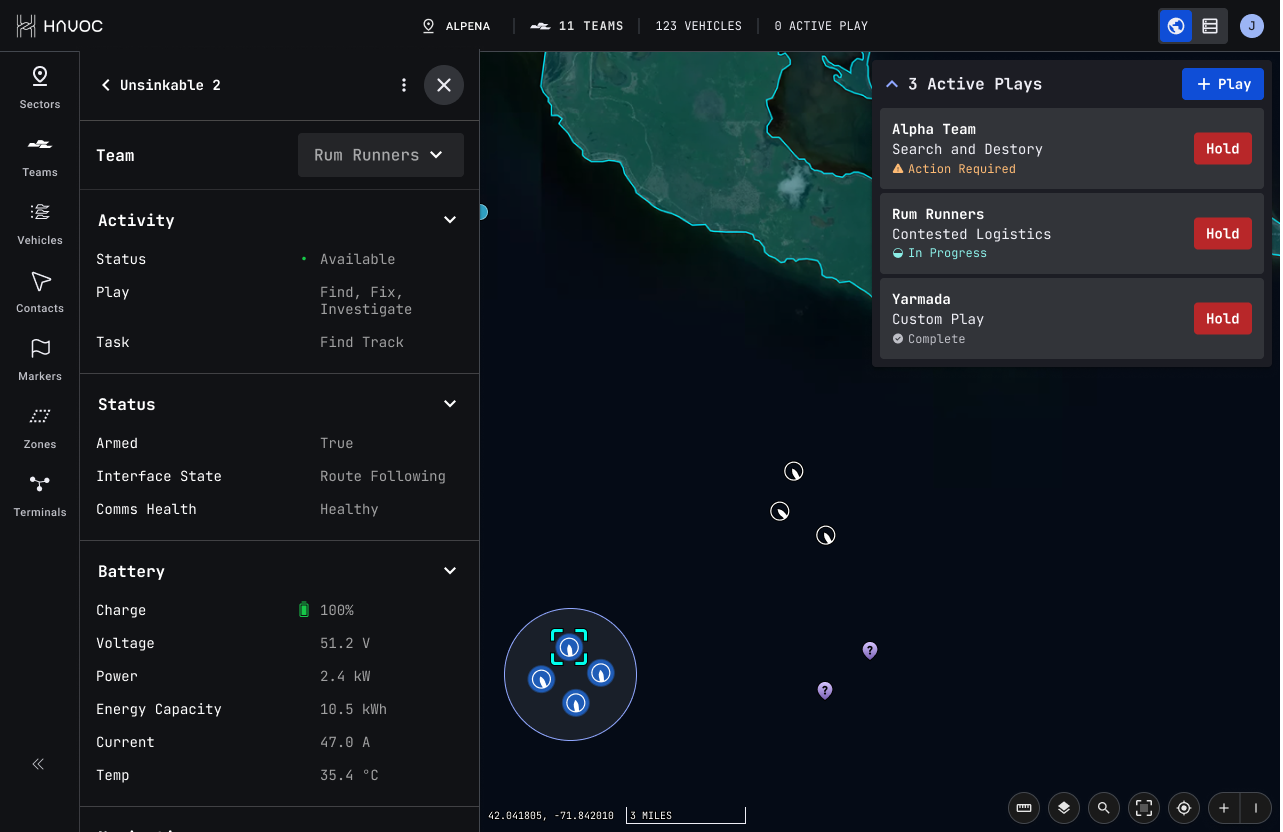Click the upper purple unknown contact marker
Viewport: 1283px width, 832px height.
point(870,651)
